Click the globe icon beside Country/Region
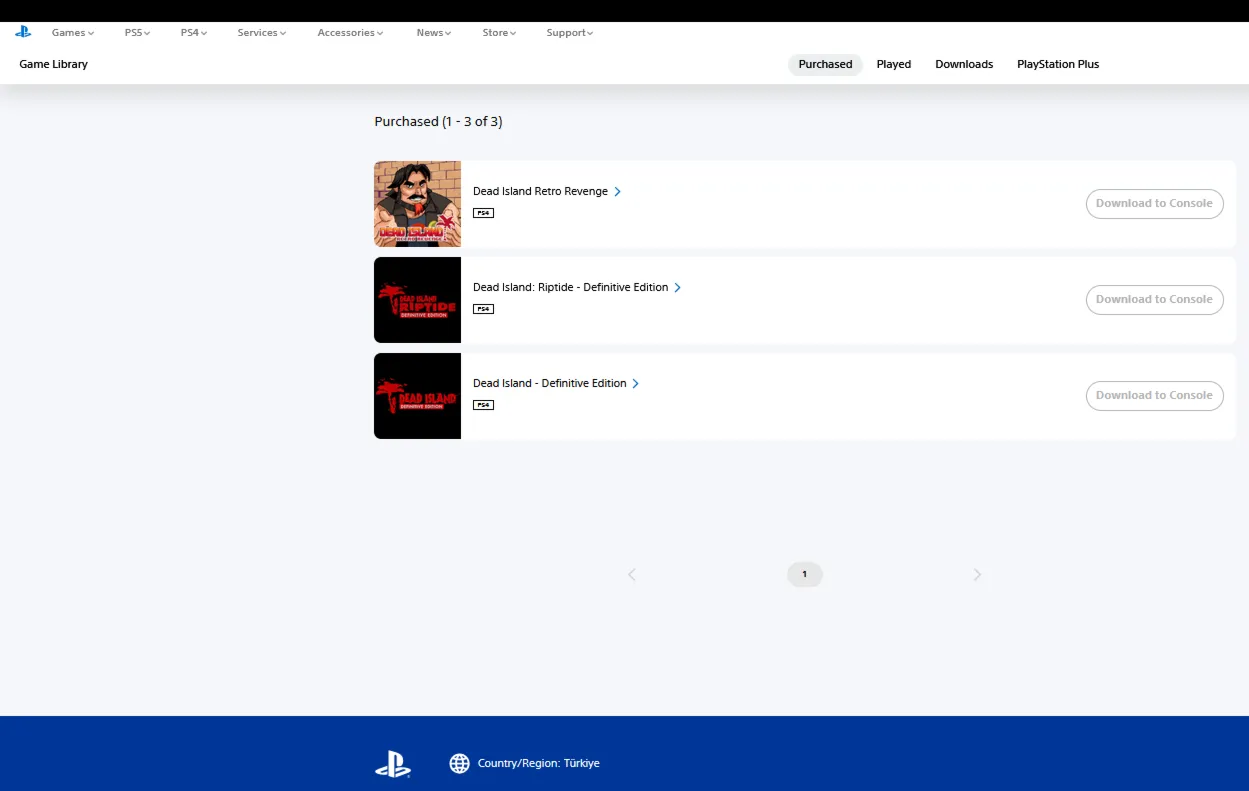 point(459,764)
